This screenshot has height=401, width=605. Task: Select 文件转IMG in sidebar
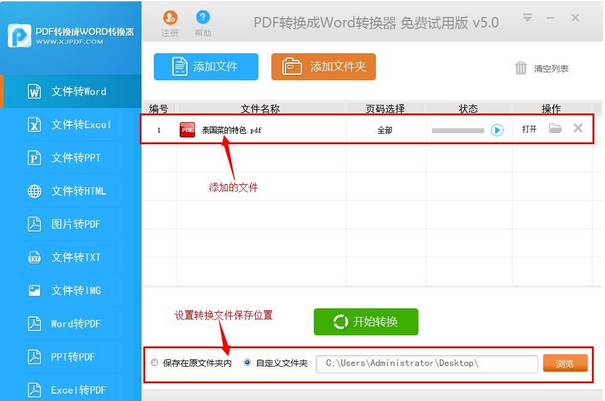(x=71, y=291)
